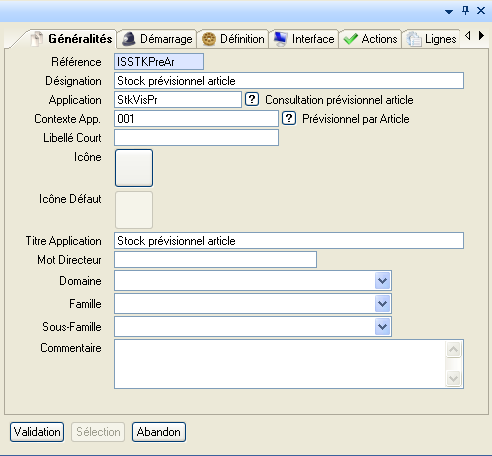Image resolution: width=492 pixels, height=456 pixels.
Task: Switch to the Définition tab
Action: pyautogui.click(x=233, y=39)
